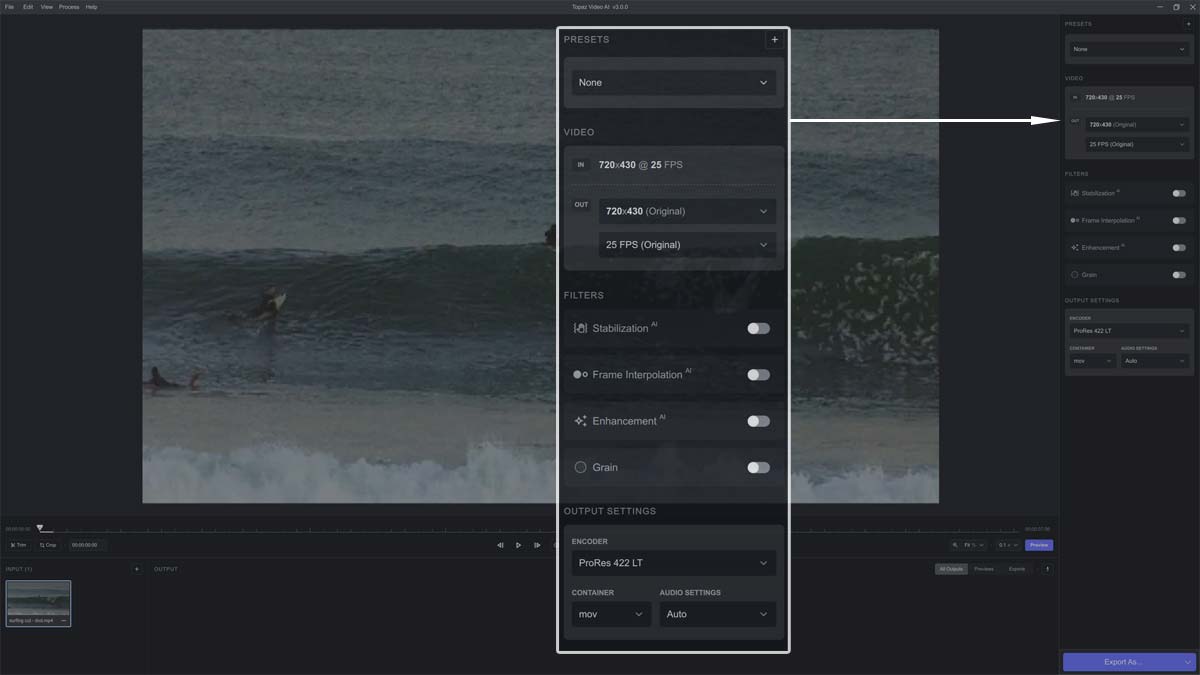
Task: Click the Frame Interpolation filter icon
Action: point(579,374)
